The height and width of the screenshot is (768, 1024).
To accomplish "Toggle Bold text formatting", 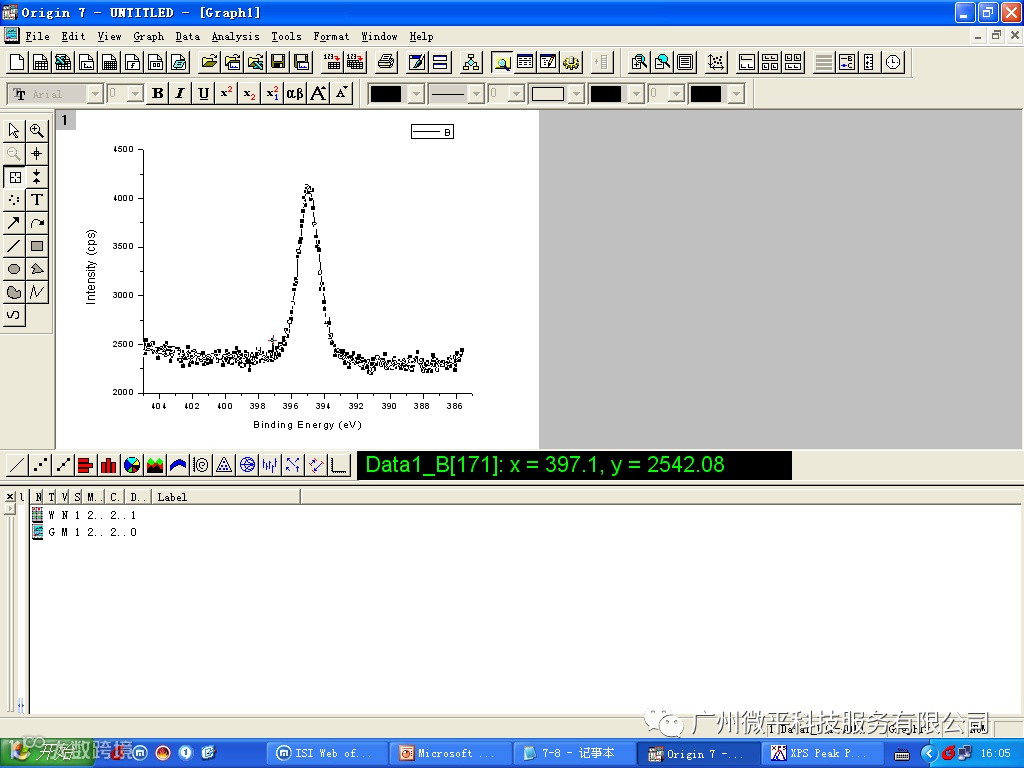I will click(157, 93).
